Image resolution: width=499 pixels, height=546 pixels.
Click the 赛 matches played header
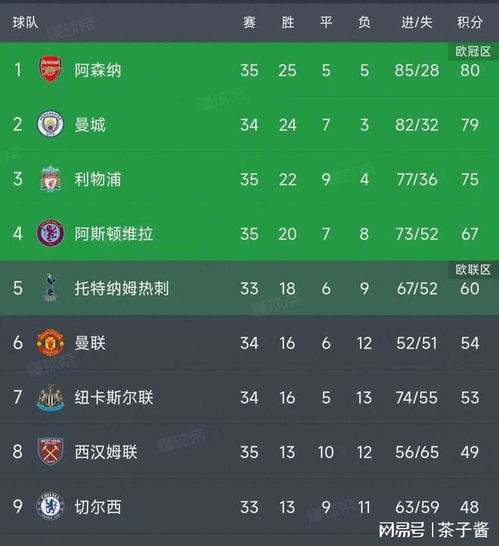pyautogui.click(x=249, y=23)
